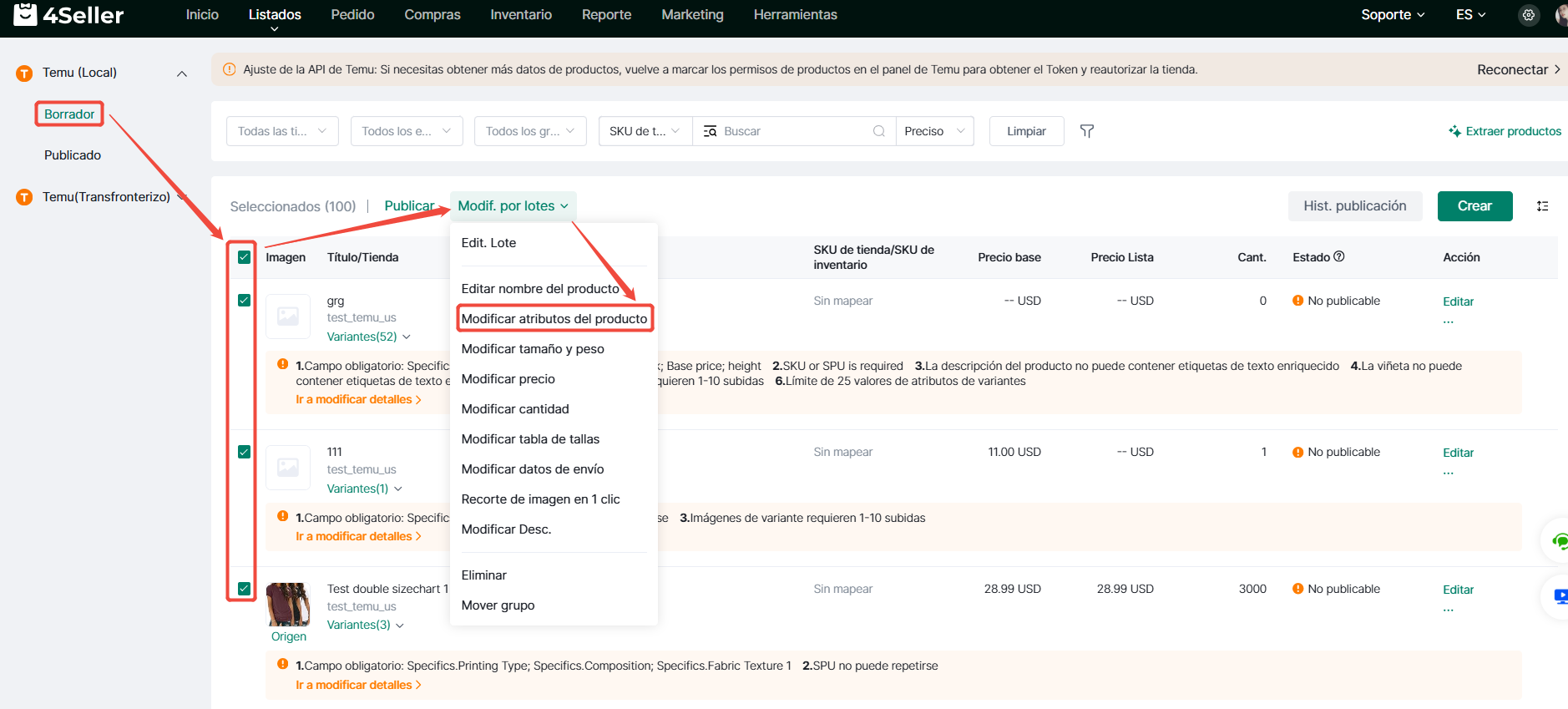
Task: Collapse the Temu (Local) sidebar section
Action: (x=181, y=73)
